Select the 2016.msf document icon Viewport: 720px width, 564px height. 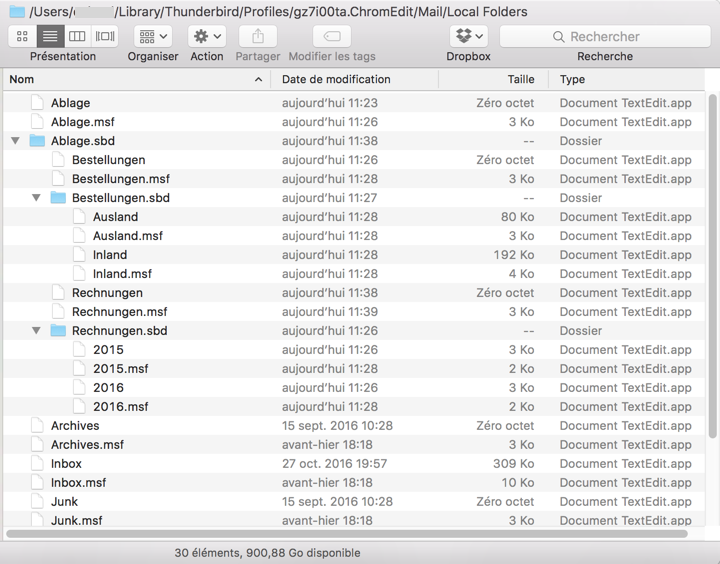click(x=79, y=406)
